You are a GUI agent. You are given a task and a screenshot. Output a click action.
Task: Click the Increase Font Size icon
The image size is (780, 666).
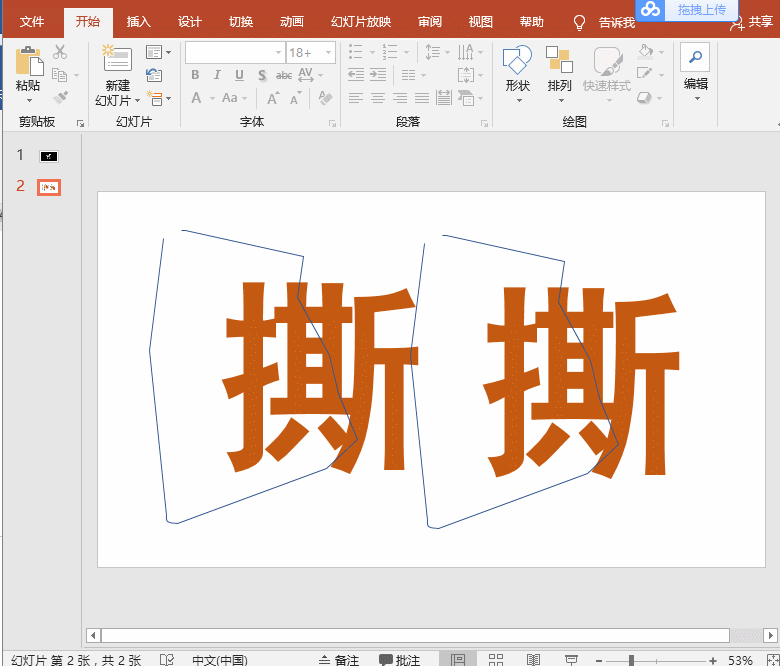(273, 98)
